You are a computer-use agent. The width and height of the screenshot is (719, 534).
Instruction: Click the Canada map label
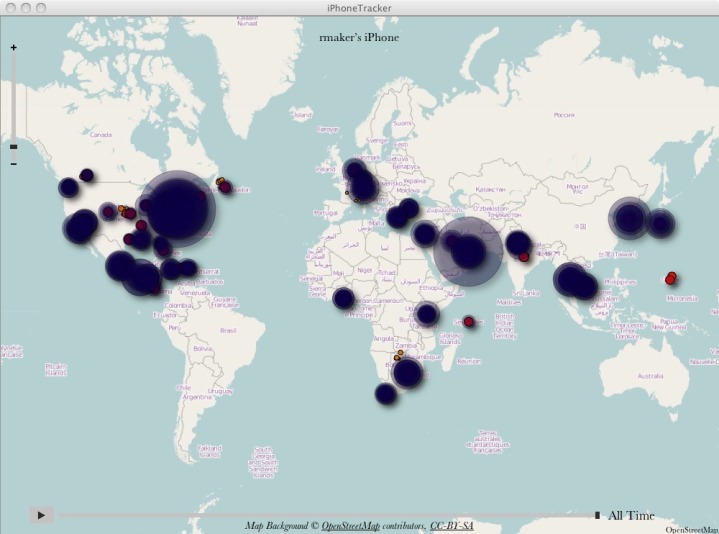tap(101, 135)
